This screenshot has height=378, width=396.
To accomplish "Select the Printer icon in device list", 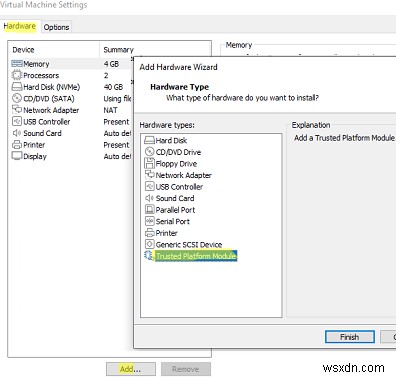I will [17, 145].
